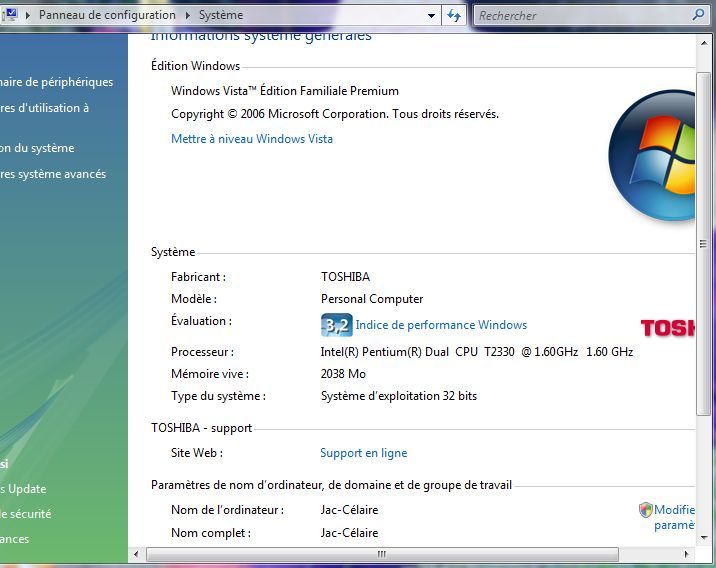Open Indice de performance Windows link

[x=441, y=325]
